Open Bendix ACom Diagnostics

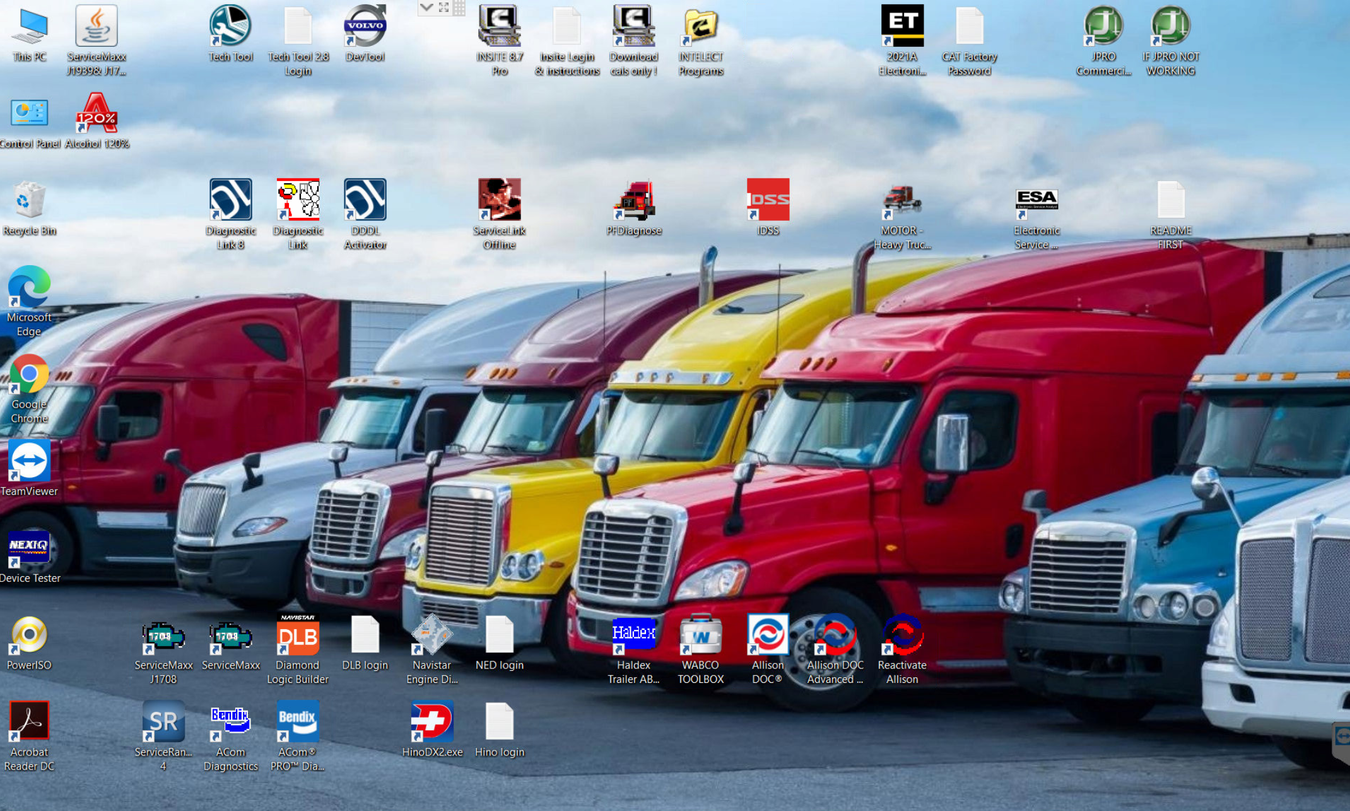230,718
